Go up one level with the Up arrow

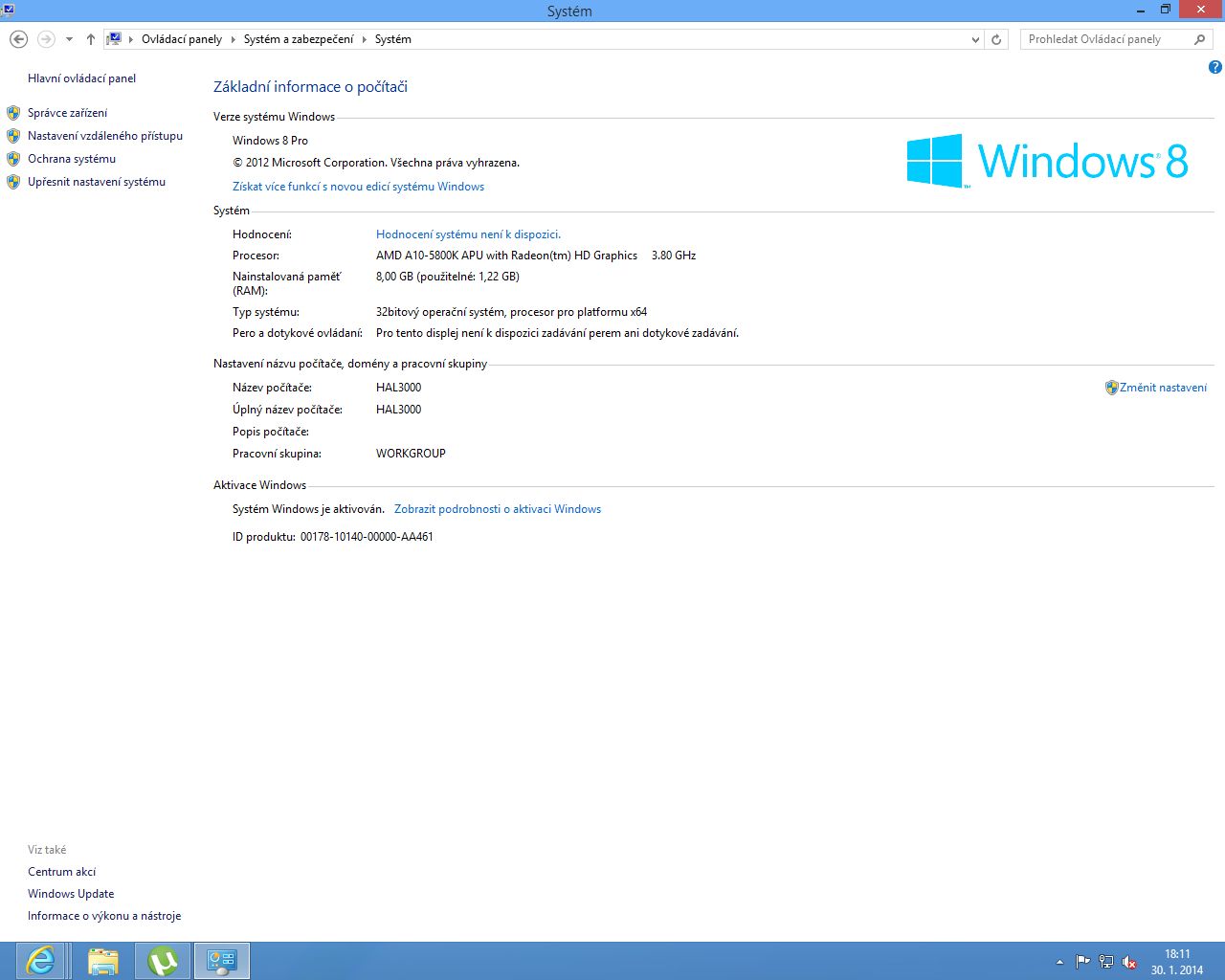click(x=91, y=39)
